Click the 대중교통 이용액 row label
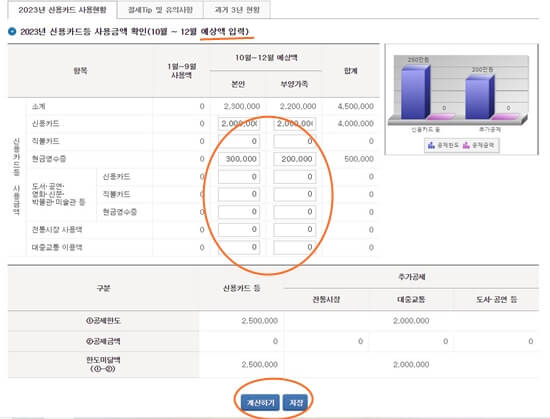This screenshot has width=550, height=419. tap(57, 247)
